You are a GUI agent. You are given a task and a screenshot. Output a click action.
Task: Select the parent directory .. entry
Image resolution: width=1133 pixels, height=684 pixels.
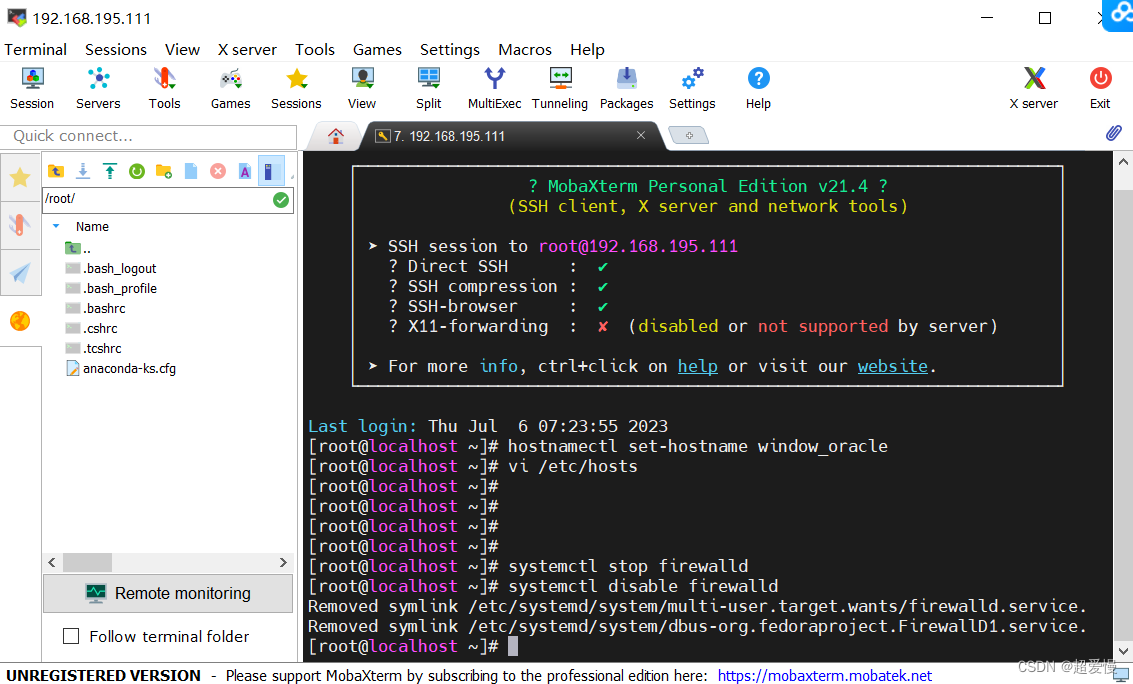tap(78, 248)
